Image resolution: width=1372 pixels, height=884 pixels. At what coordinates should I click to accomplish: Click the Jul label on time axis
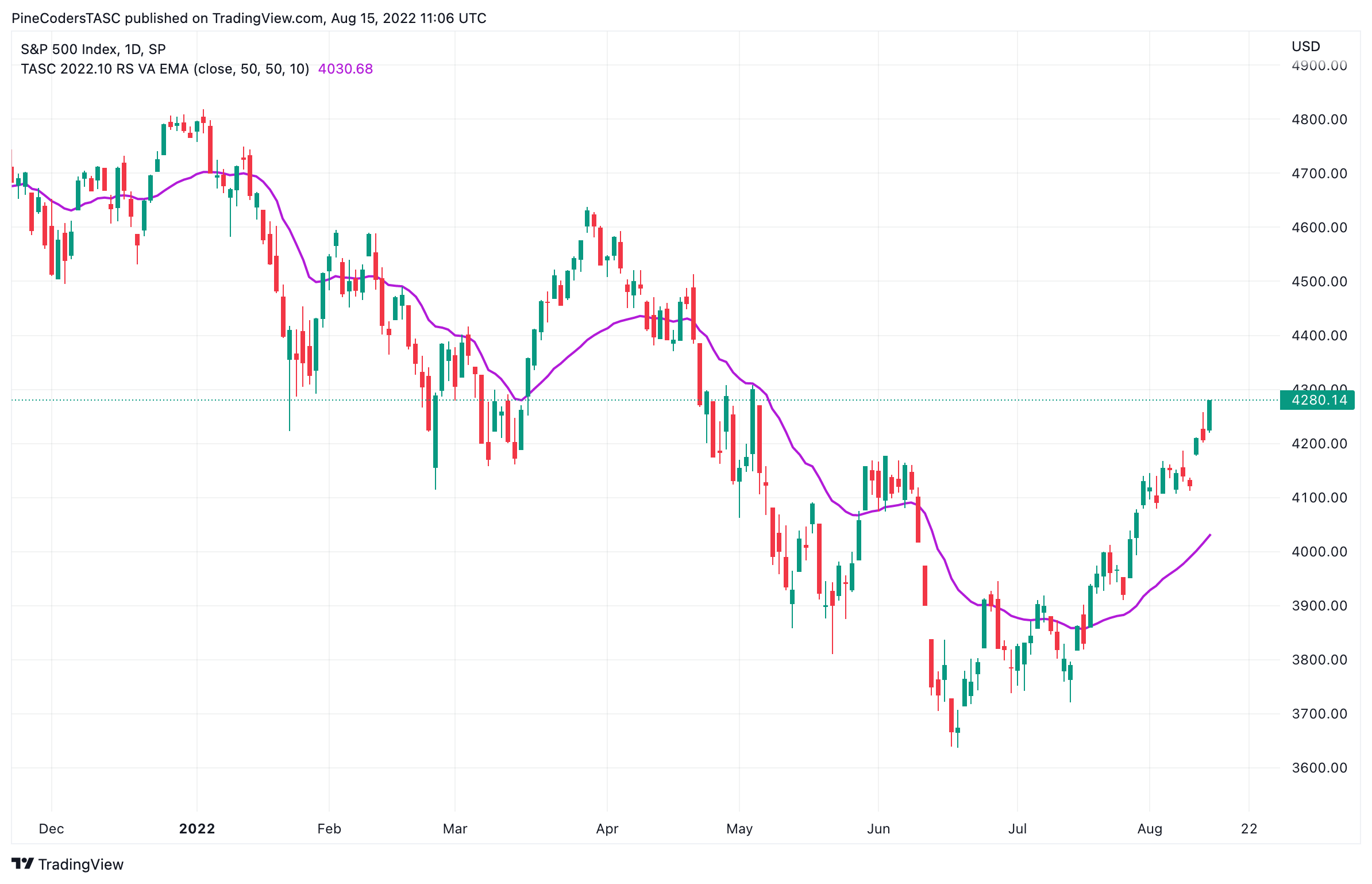pyautogui.click(x=1018, y=829)
